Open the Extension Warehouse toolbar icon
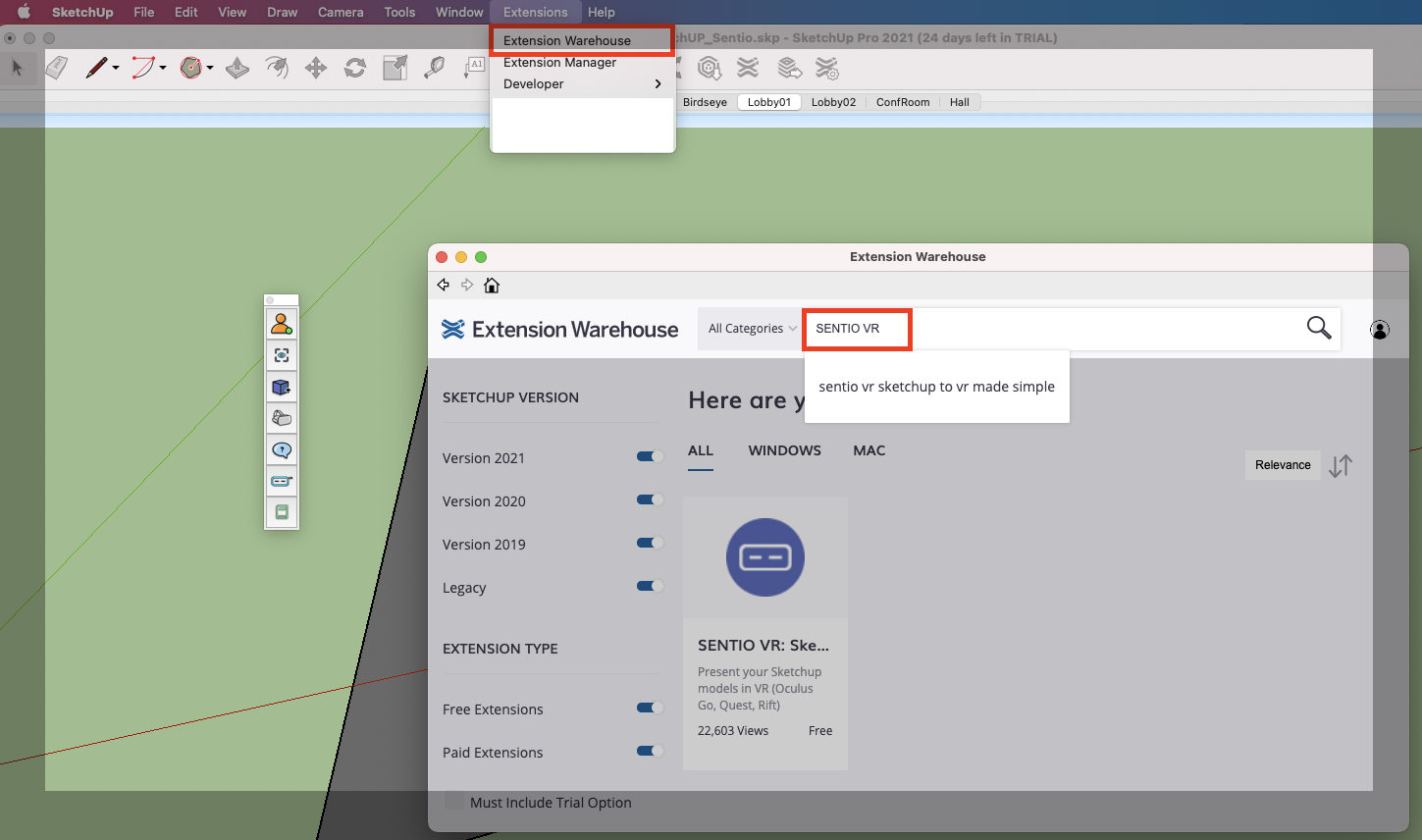The width and height of the screenshot is (1422, 840). [748, 68]
